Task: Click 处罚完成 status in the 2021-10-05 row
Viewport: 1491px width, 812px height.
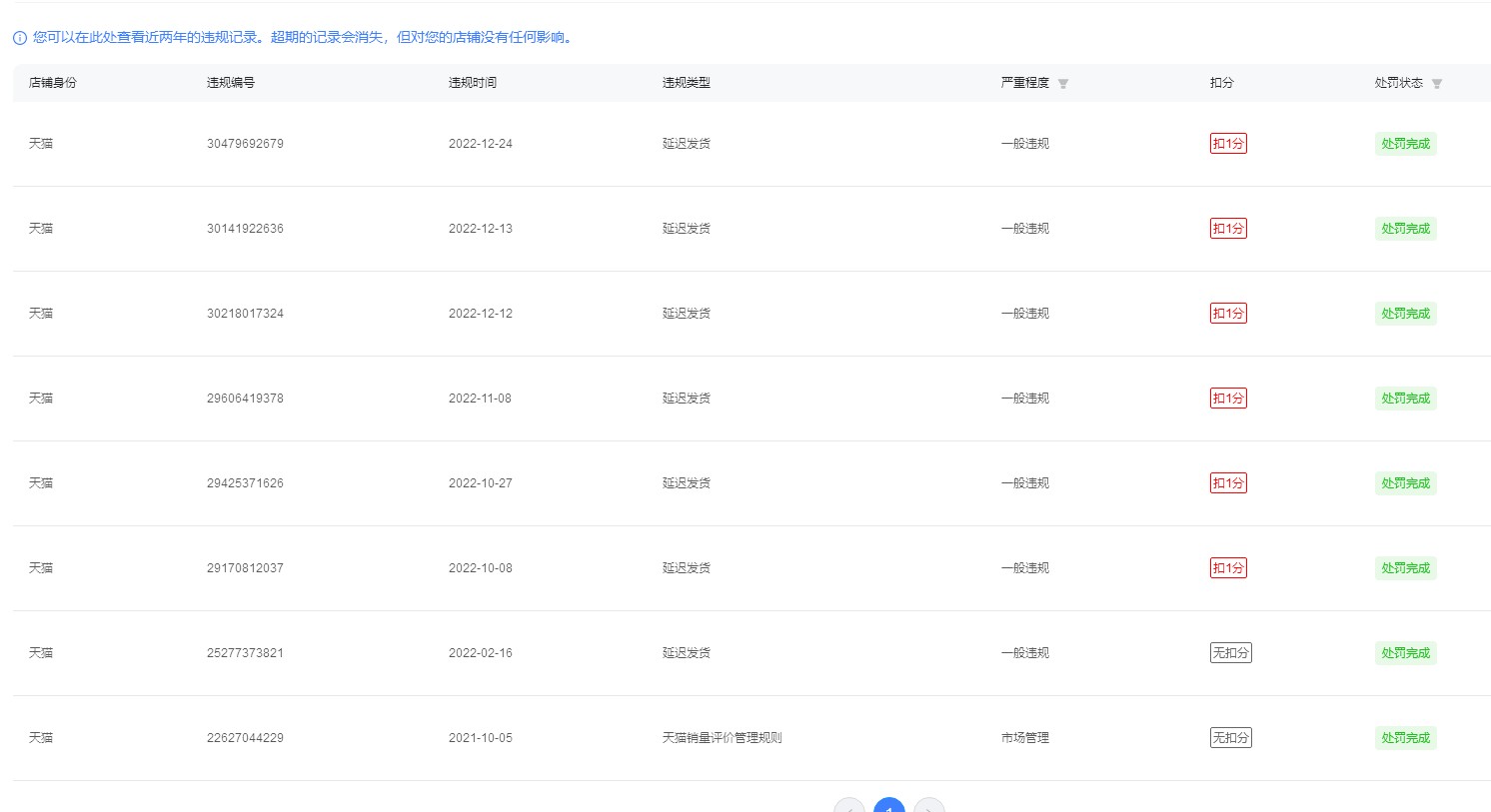Action: [x=1406, y=738]
